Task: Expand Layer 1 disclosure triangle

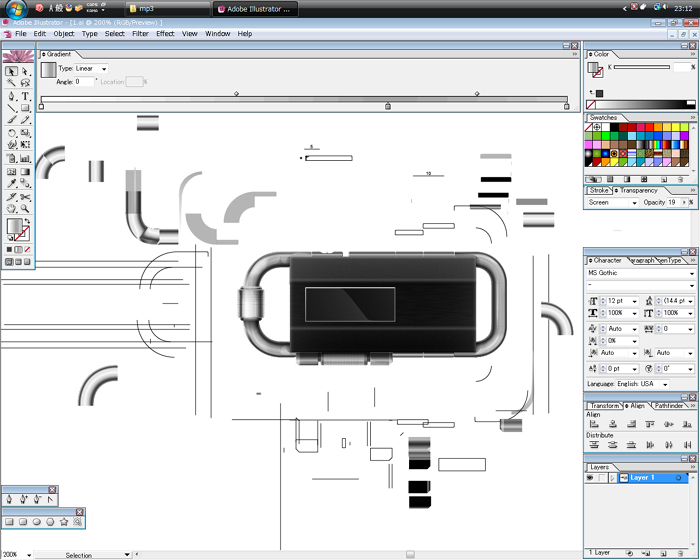Action: (x=612, y=478)
